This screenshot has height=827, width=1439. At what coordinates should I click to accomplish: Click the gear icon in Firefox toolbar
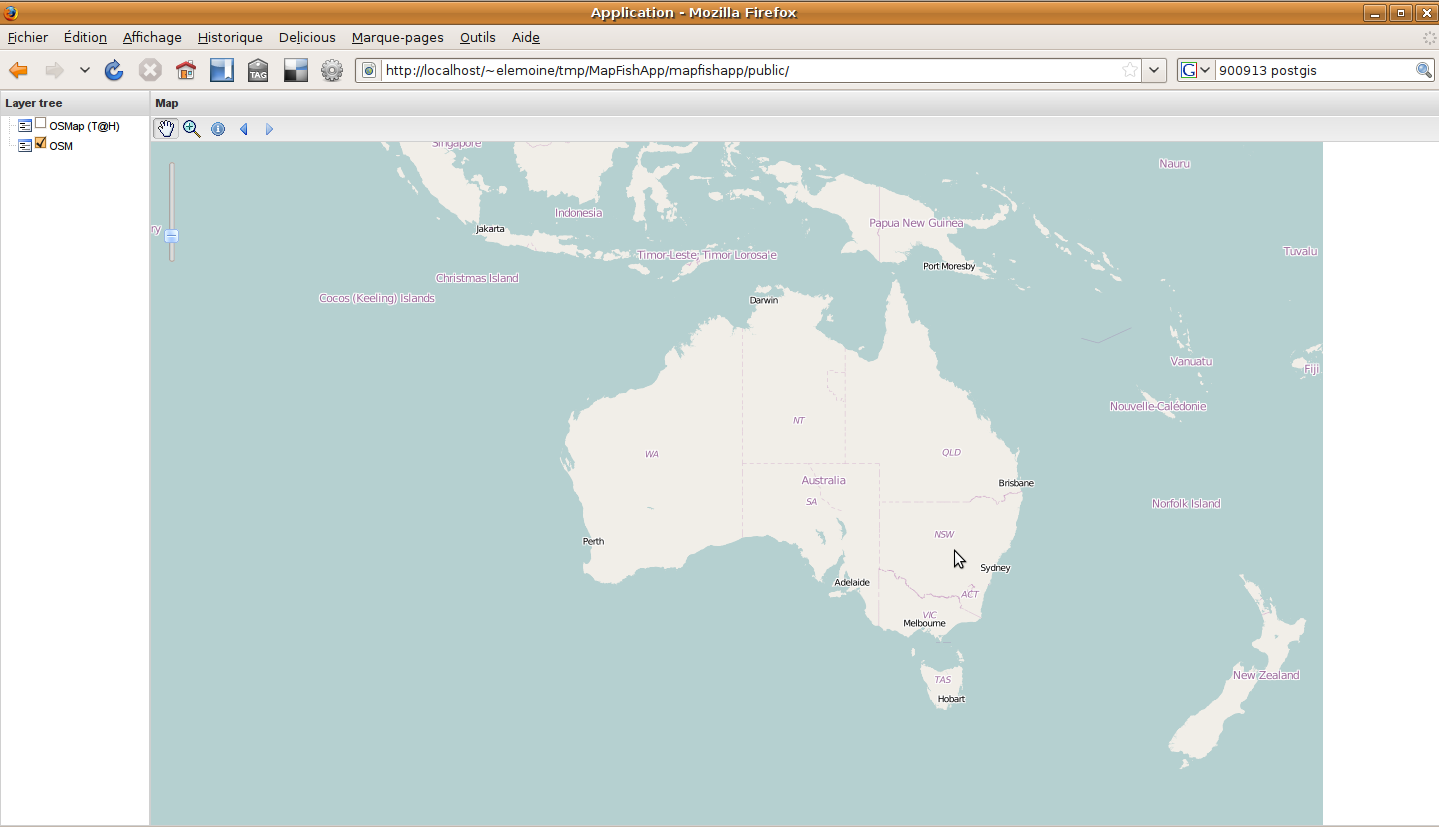pos(332,70)
